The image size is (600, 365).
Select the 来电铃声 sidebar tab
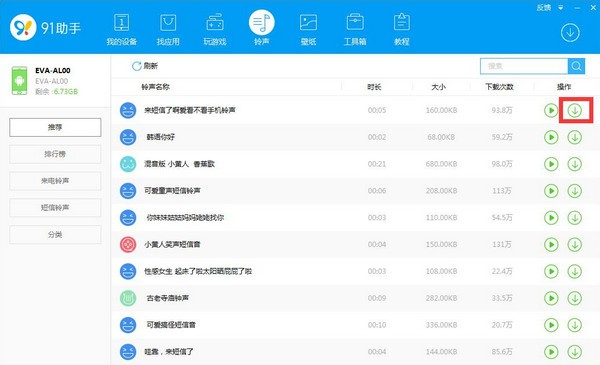click(55, 181)
